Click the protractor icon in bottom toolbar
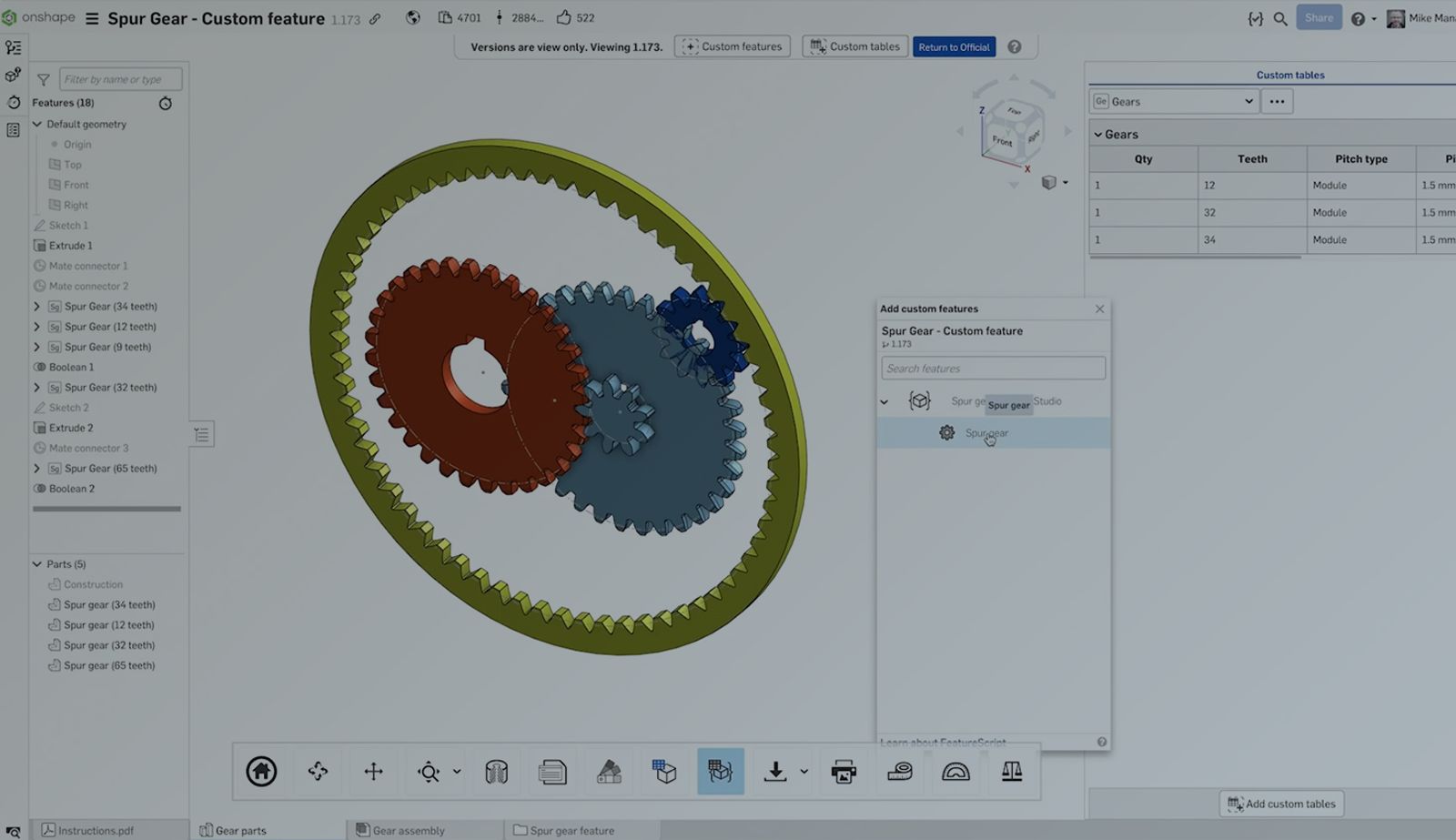 point(955,772)
